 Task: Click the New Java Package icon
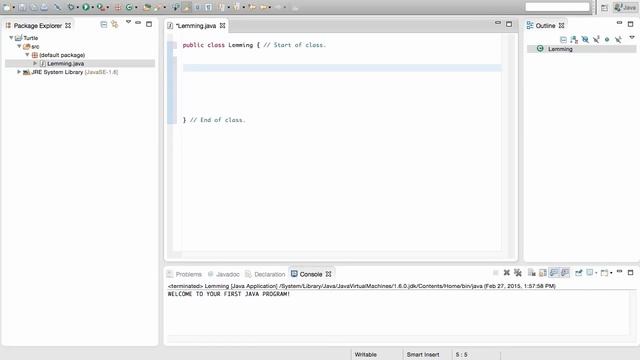(118, 7)
